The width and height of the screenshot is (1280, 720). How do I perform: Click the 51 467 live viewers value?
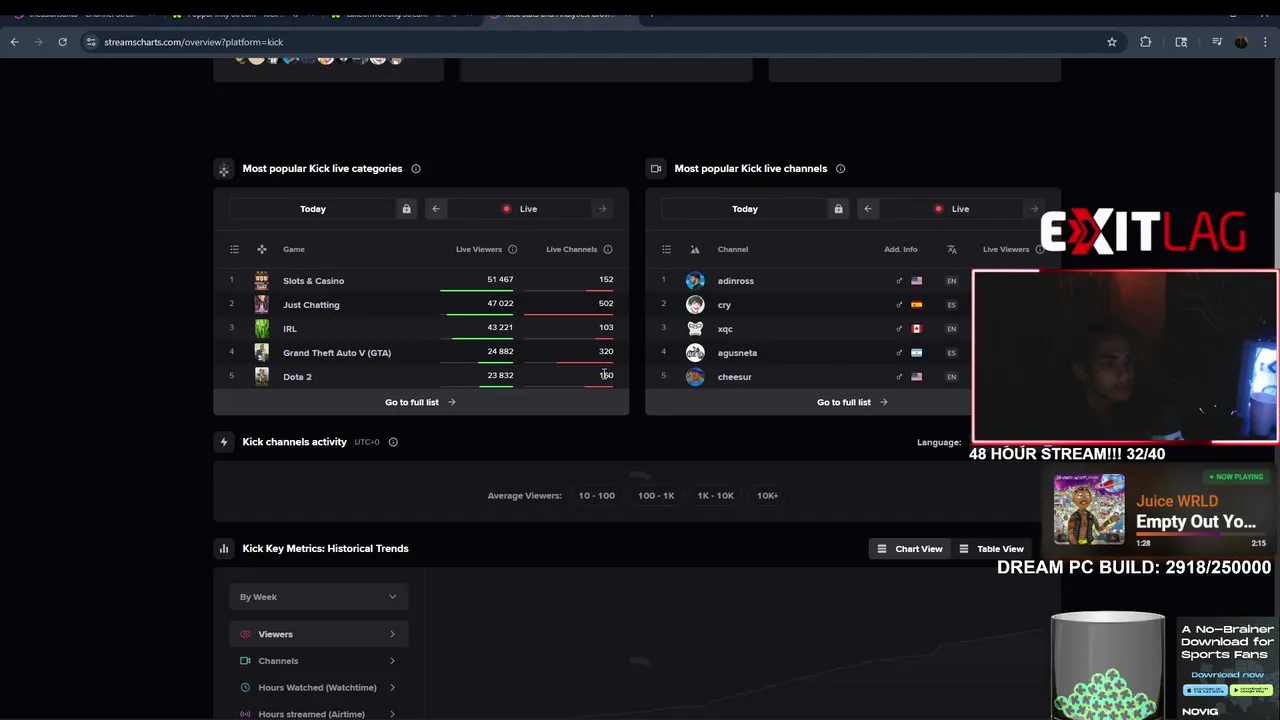point(500,280)
